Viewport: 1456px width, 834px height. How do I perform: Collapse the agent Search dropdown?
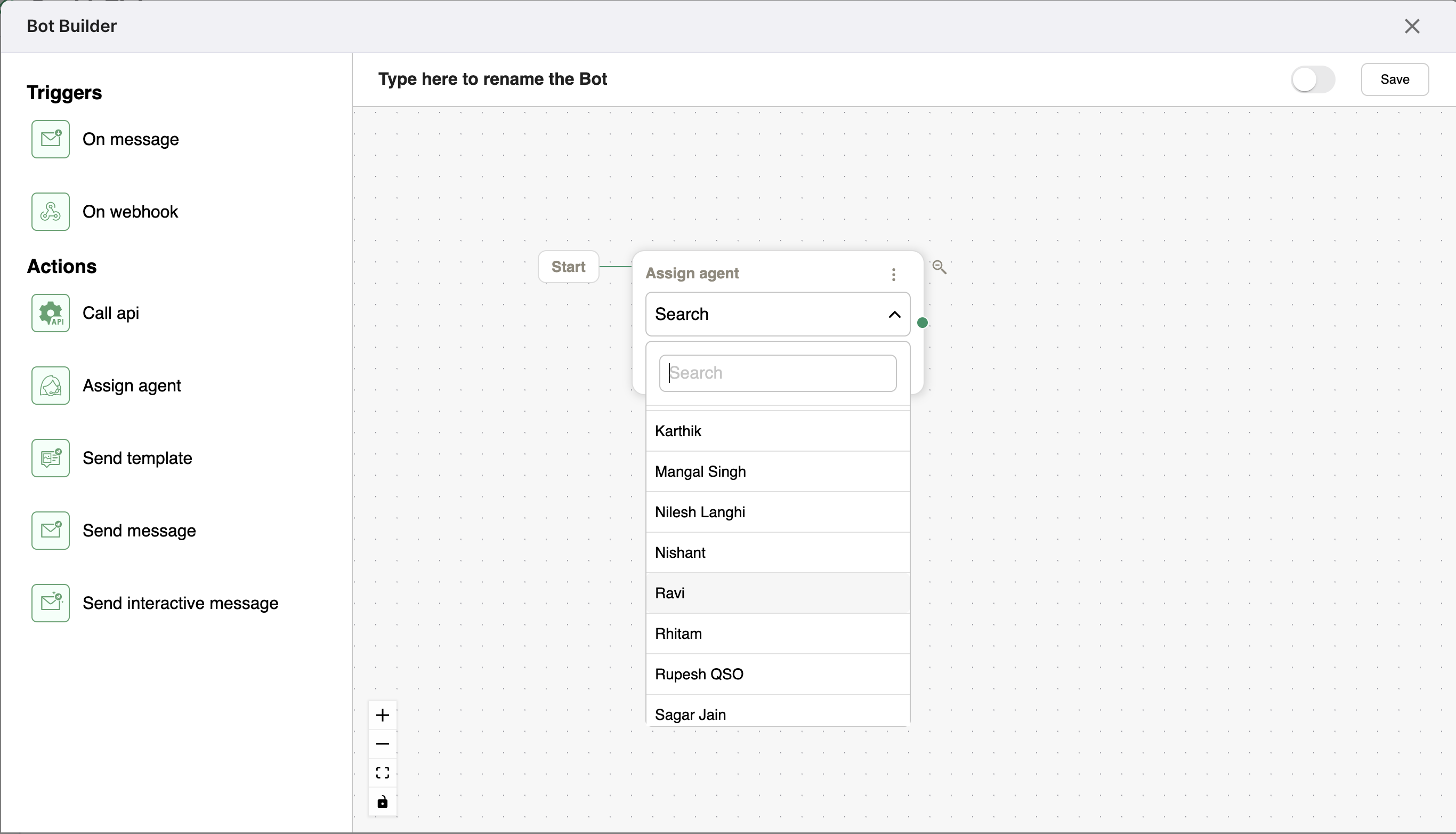(778, 314)
